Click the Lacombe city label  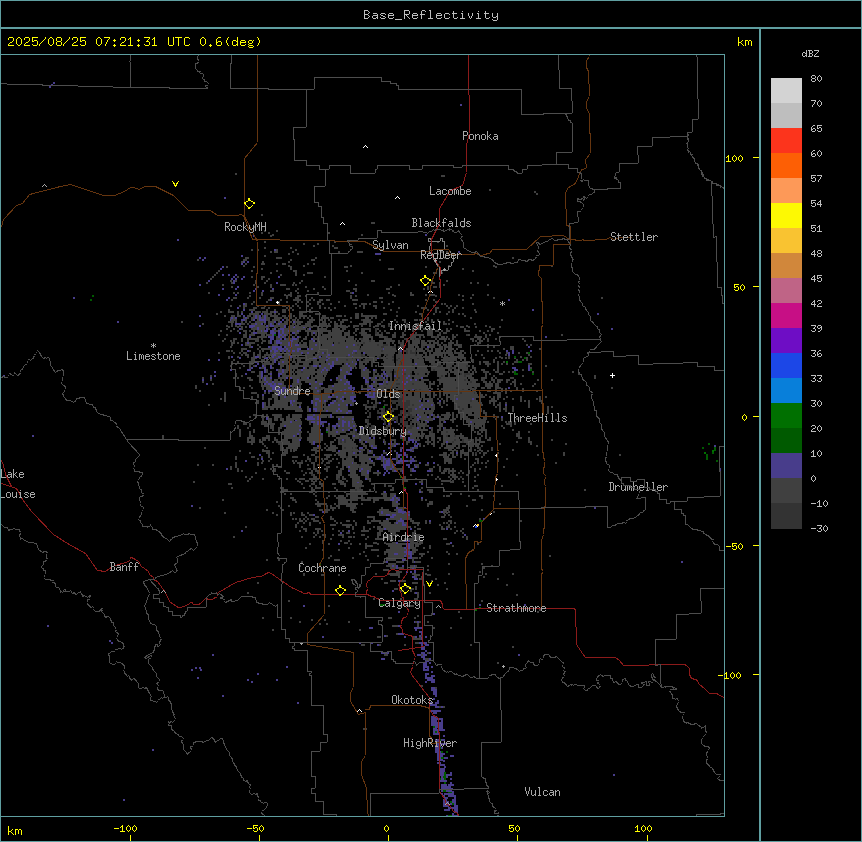tap(450, 191)
